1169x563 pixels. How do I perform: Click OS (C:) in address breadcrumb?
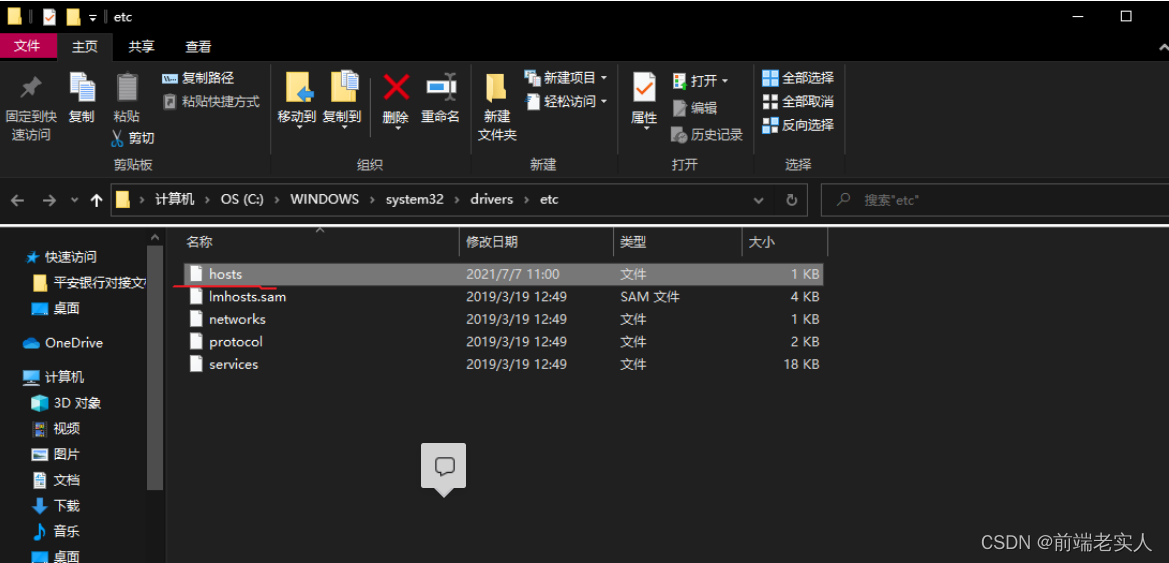241,199
